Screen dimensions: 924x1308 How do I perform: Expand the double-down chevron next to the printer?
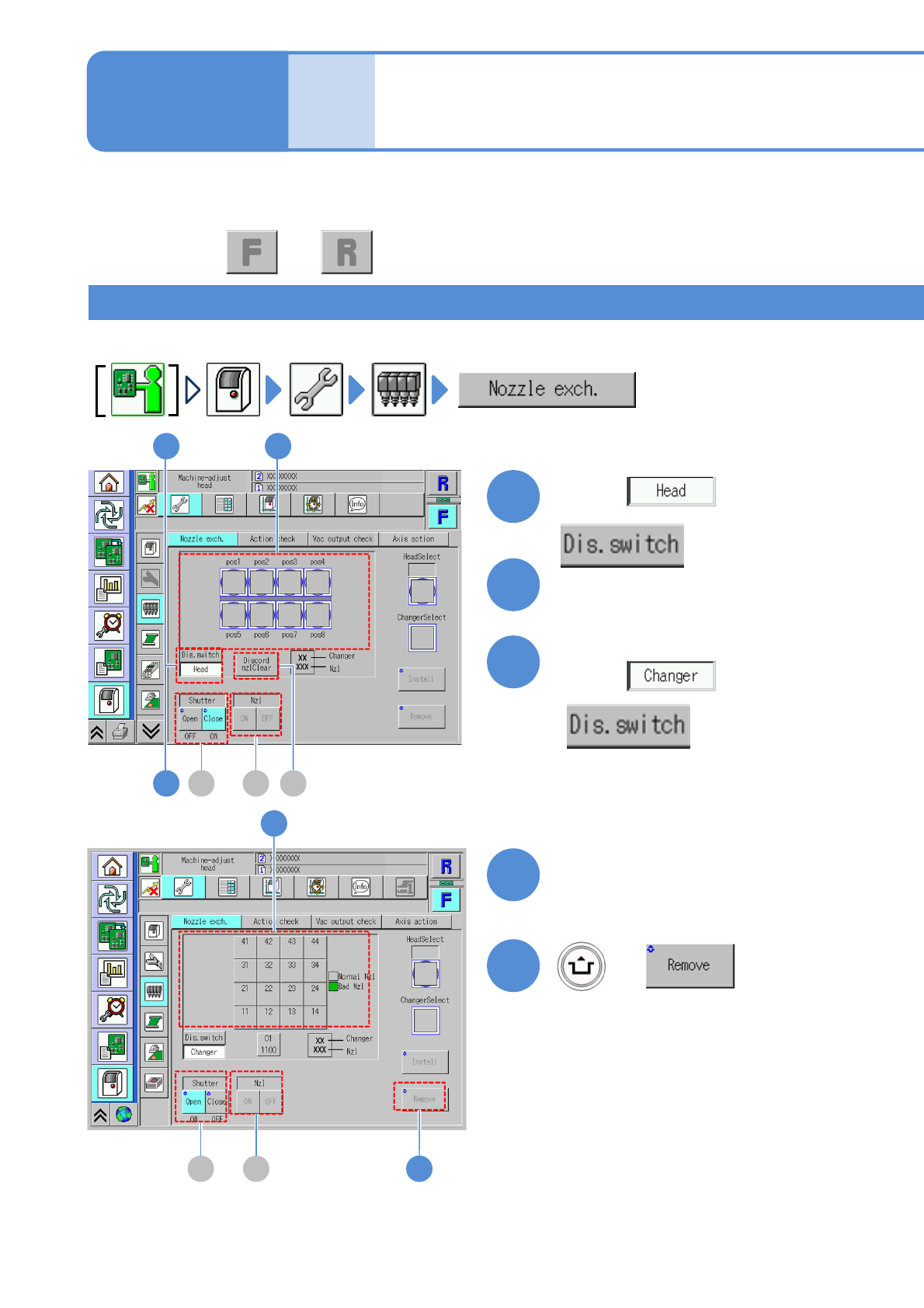(151, 732)
